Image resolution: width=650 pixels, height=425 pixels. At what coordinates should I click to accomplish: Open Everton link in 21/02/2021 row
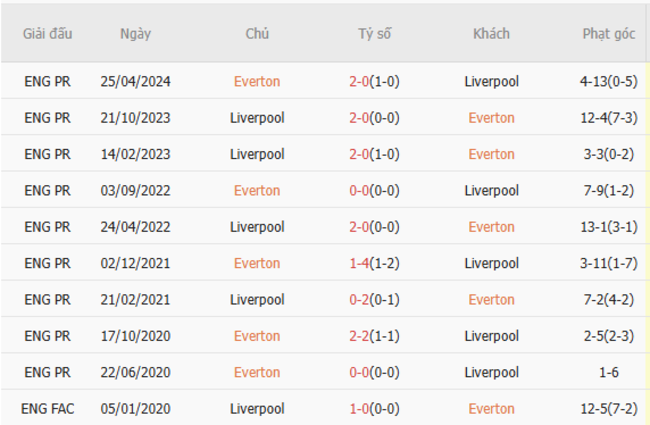click(x=491, y=300)
